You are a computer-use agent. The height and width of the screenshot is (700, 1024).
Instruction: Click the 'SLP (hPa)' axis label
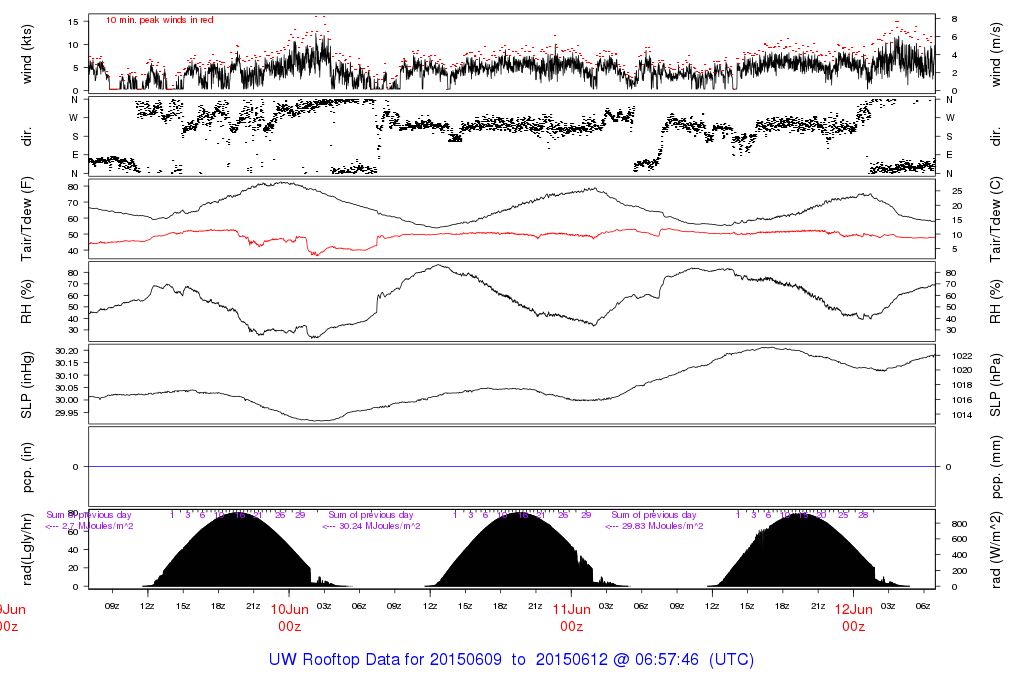tap(996, 384)
